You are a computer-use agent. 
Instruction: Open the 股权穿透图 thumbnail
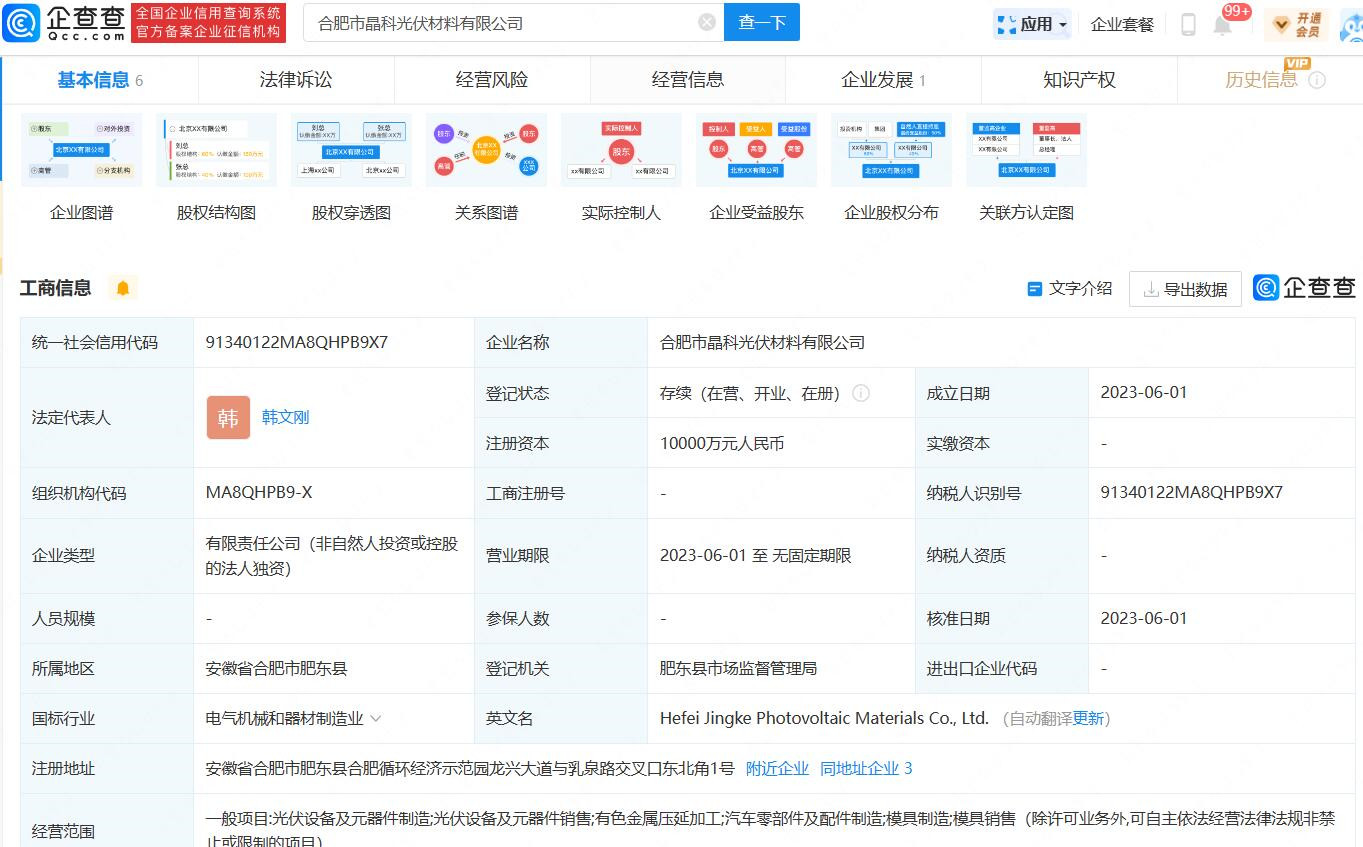(x=351, y=150)
